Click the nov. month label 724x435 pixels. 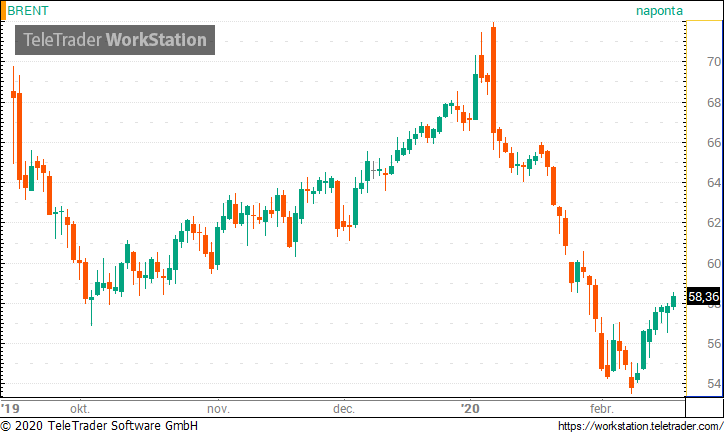coord(218,409)
